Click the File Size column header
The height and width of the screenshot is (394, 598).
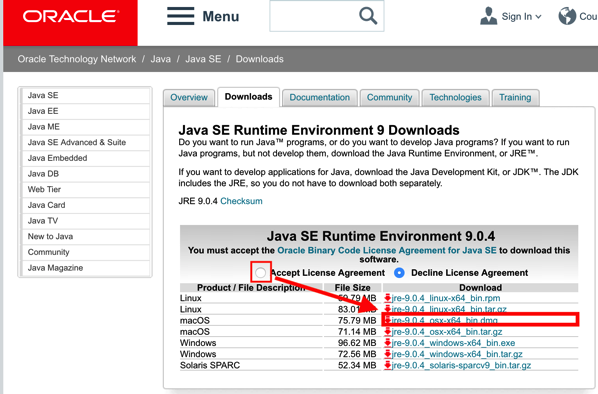(352, 287)
